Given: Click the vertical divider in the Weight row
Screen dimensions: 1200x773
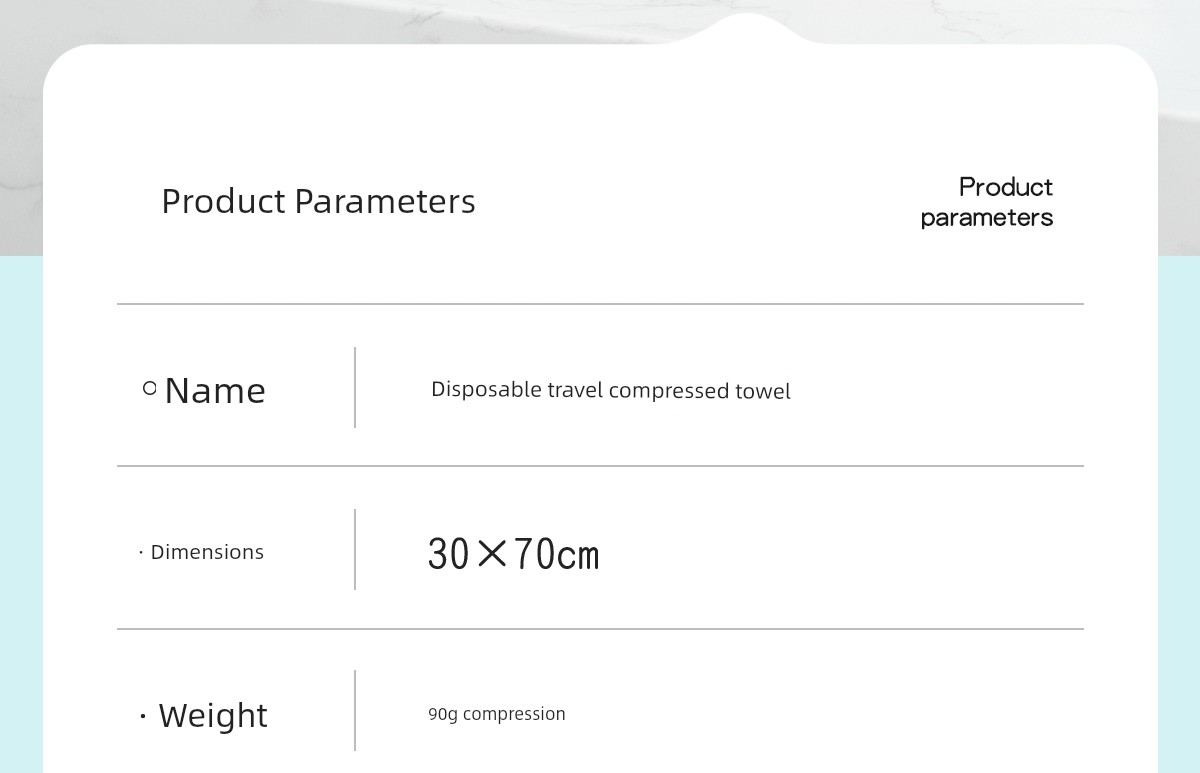Looking at the screenshot, I should pos(355,710).
